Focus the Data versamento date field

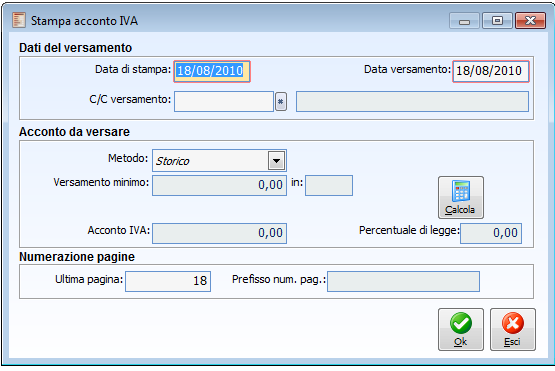pyautogui.click(x=491, y=72)
